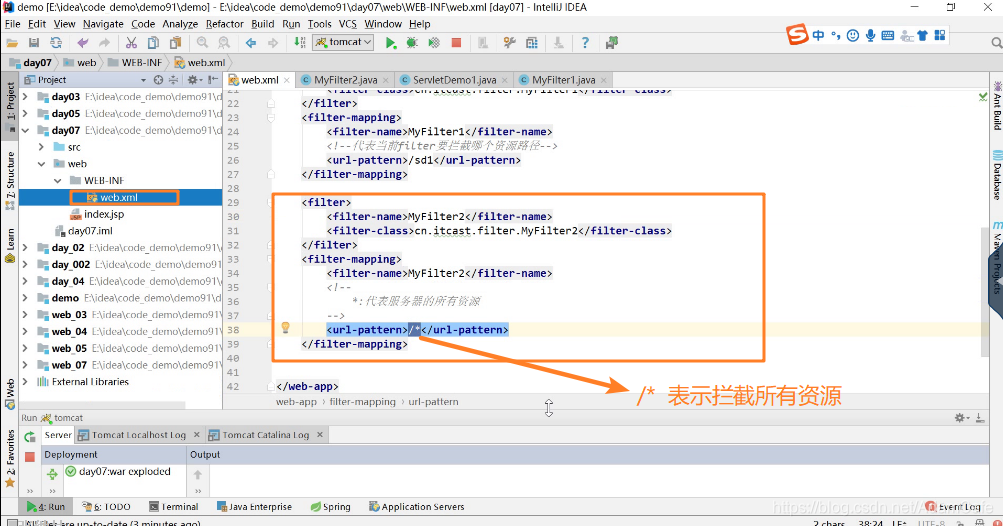Viewport: 1003px width, 526px height.
Task: Click the intention lightbulb on line 38
Action: [x=285, y=328]
